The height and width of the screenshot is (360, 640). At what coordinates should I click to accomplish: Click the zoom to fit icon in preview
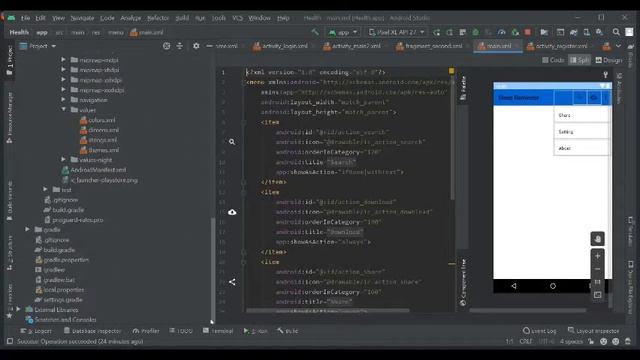[x=598, y=295]
